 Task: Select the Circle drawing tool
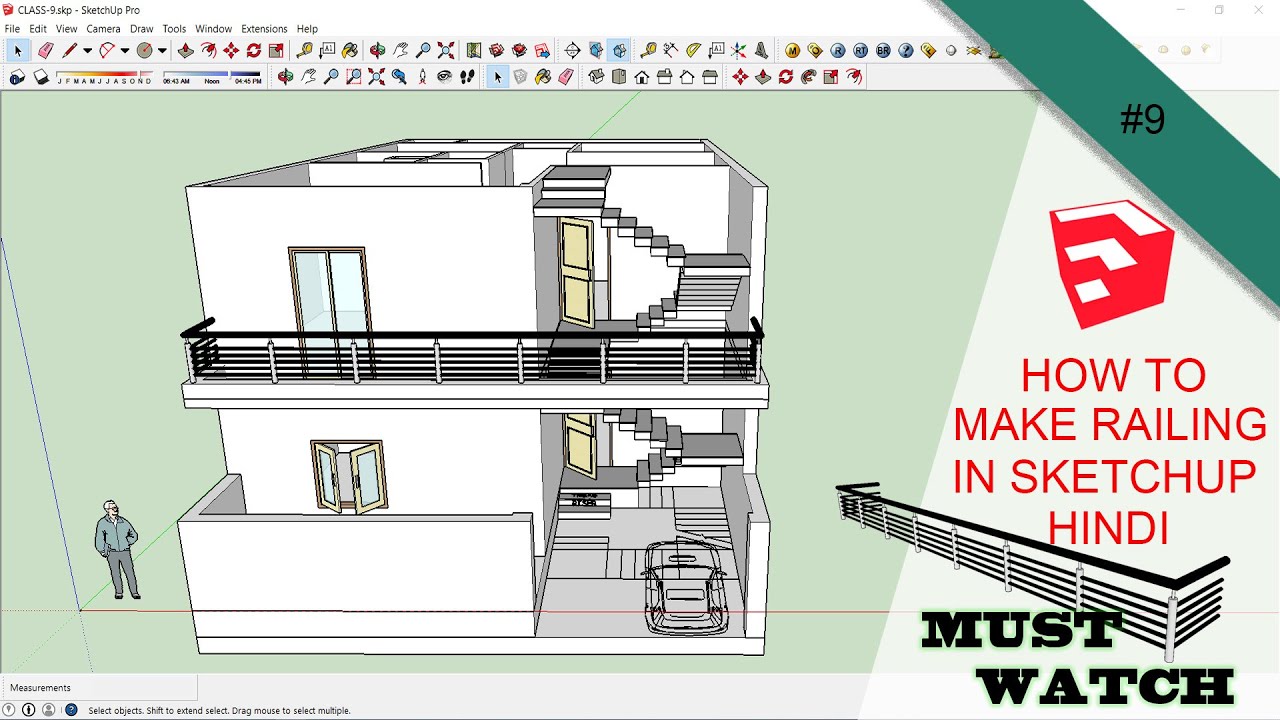pyautogui.click(x=144, y=50)
